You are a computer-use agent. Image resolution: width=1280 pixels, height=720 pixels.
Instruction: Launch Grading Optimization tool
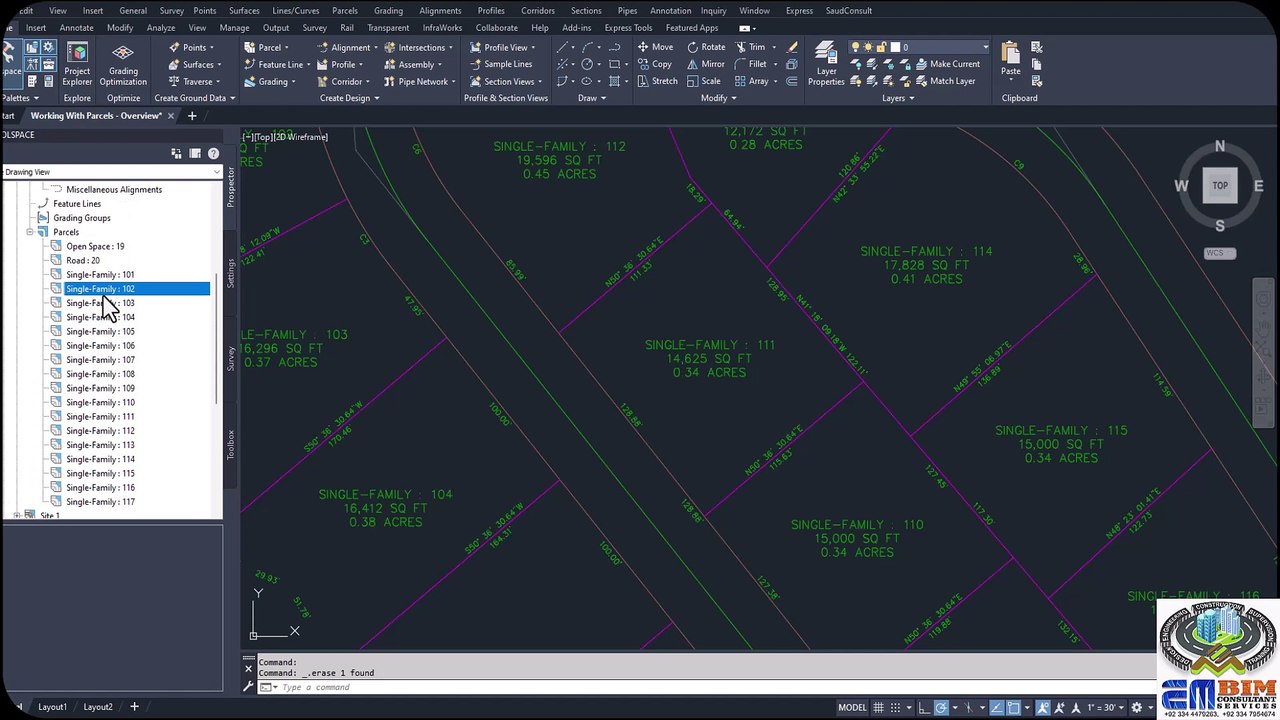click(x=123, y=64)
